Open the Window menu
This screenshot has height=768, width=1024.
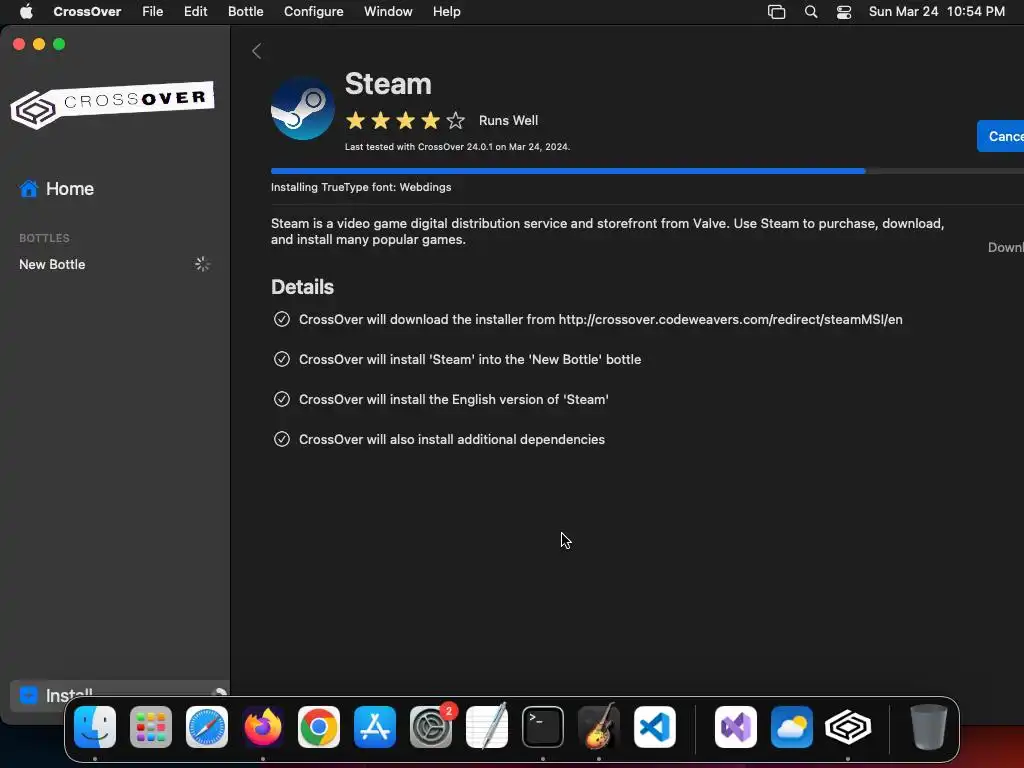tap(388, 11)
